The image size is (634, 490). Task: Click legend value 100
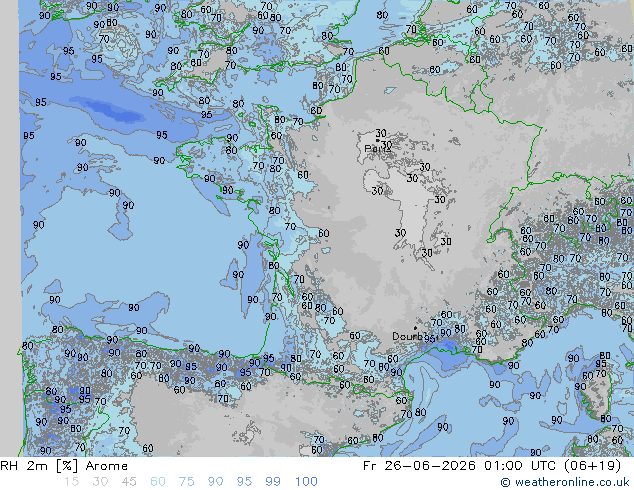[x=306, y=482]
